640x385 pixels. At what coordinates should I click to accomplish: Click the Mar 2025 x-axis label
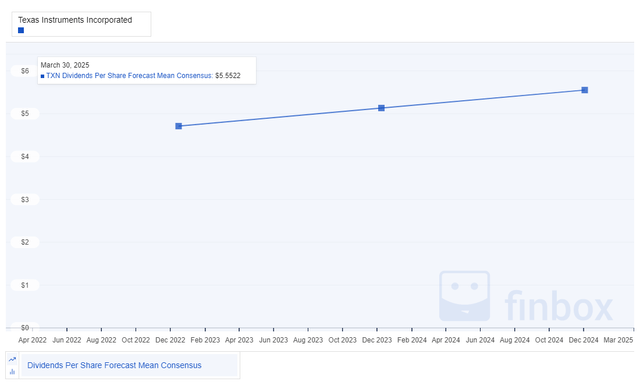618,340
